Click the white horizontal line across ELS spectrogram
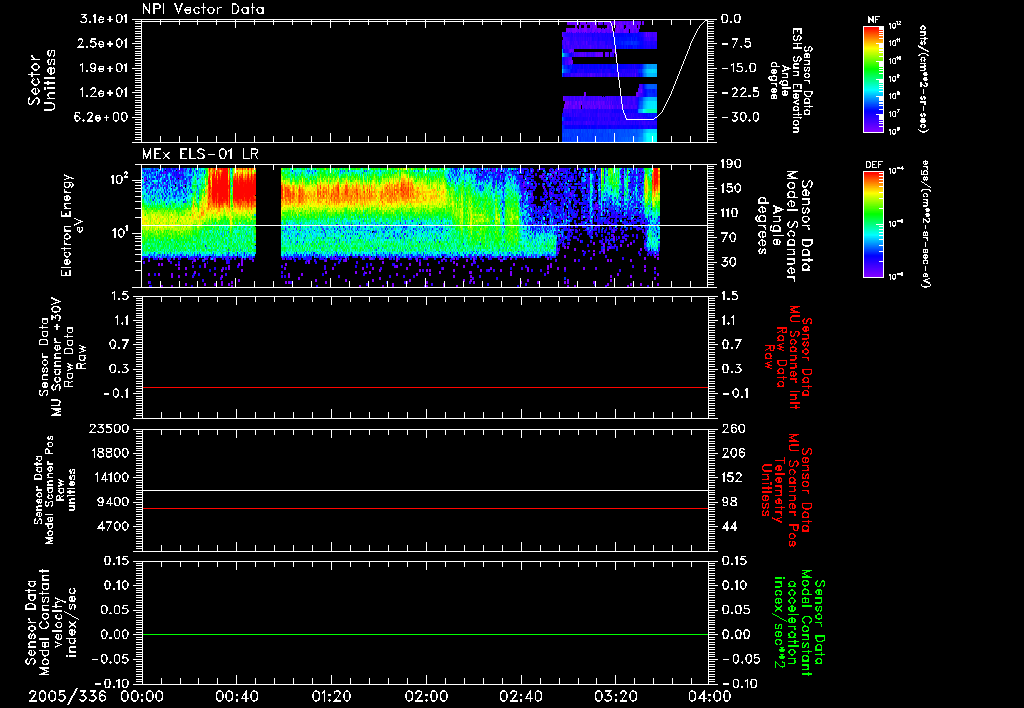 tap(425, 226)
